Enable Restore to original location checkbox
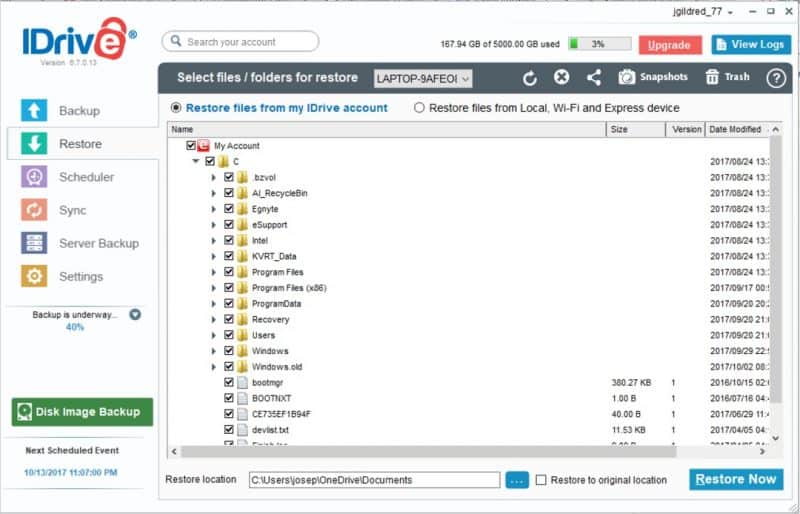 pos(541,480)
